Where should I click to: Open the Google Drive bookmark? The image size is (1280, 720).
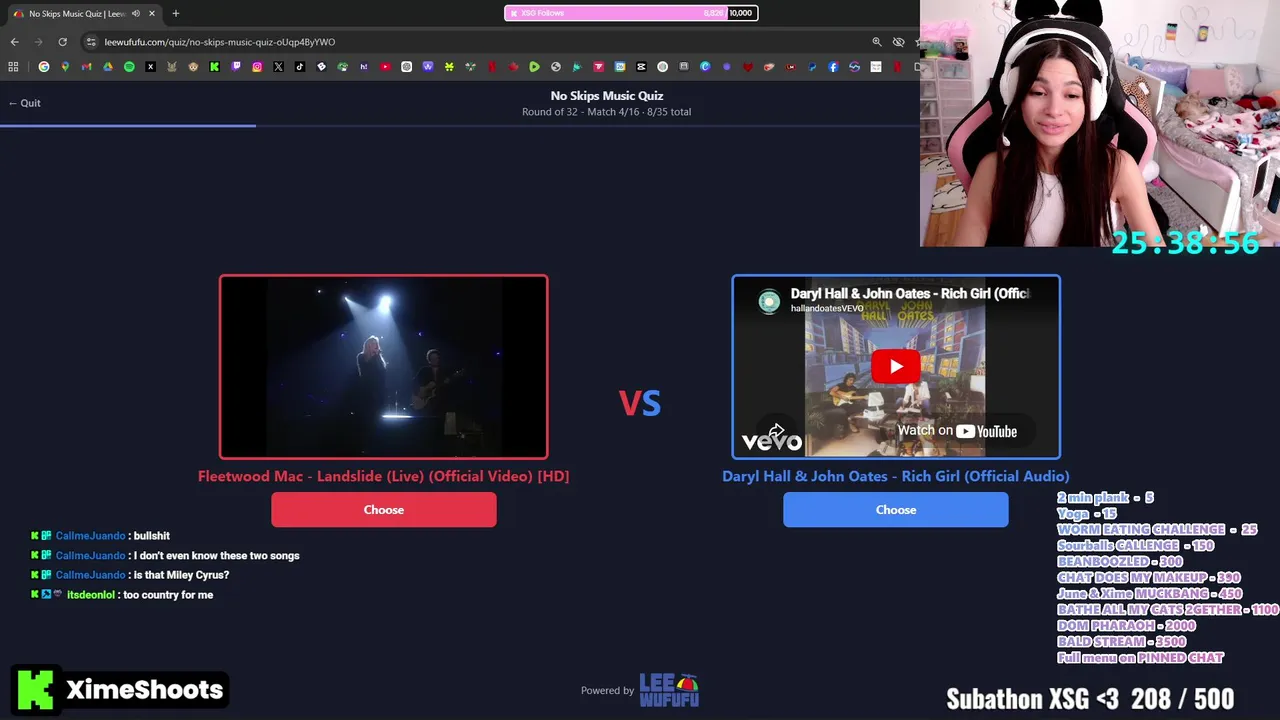(x=108, y=67)
